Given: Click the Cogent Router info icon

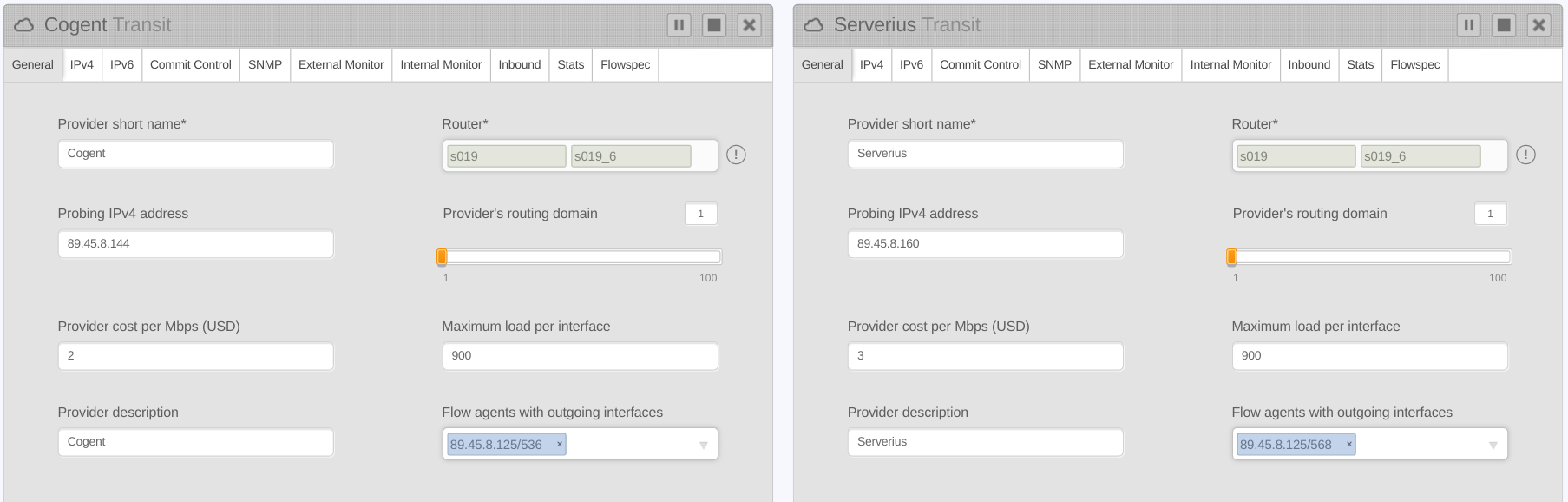Looking at the screenshot, I should 736,155.
